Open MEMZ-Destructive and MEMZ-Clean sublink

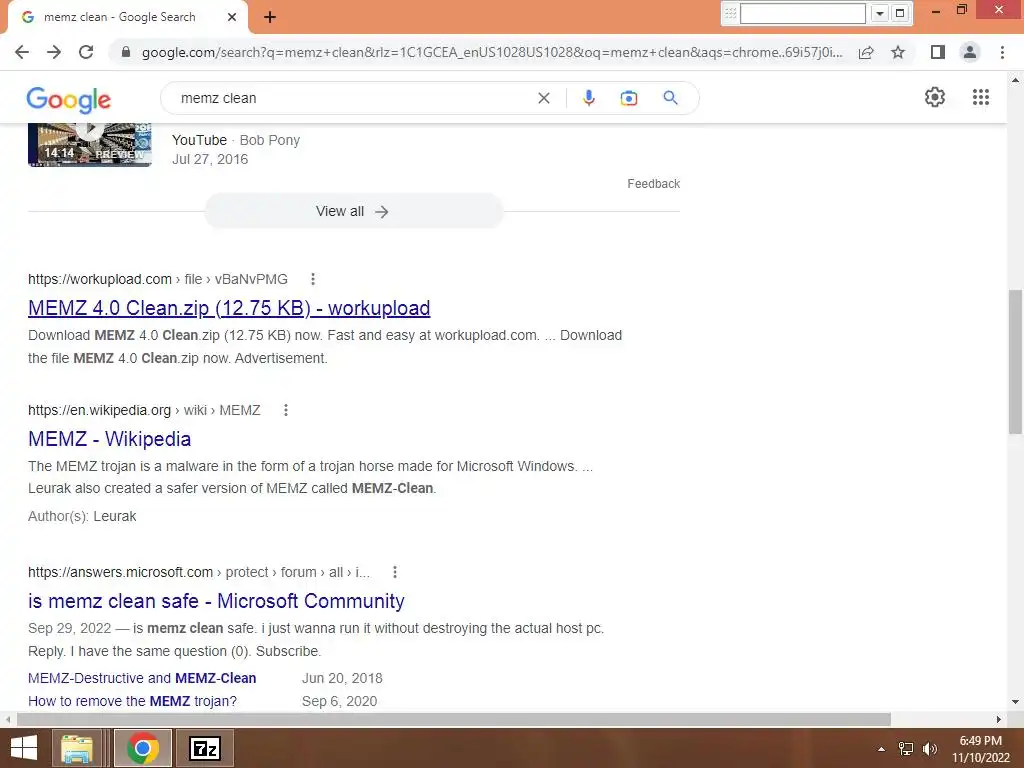click(142, 678)
